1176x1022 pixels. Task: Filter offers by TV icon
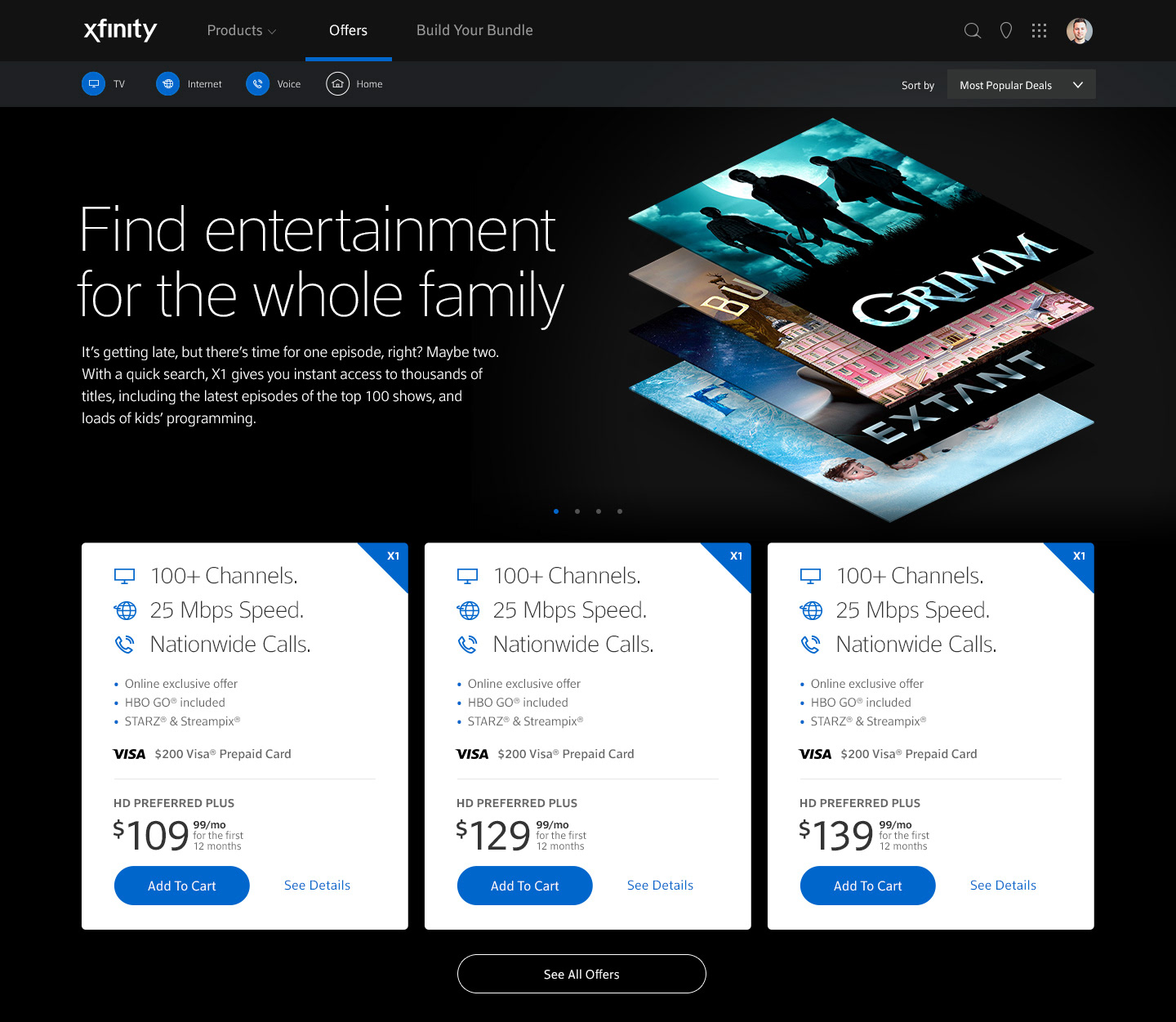click(94, 83)
